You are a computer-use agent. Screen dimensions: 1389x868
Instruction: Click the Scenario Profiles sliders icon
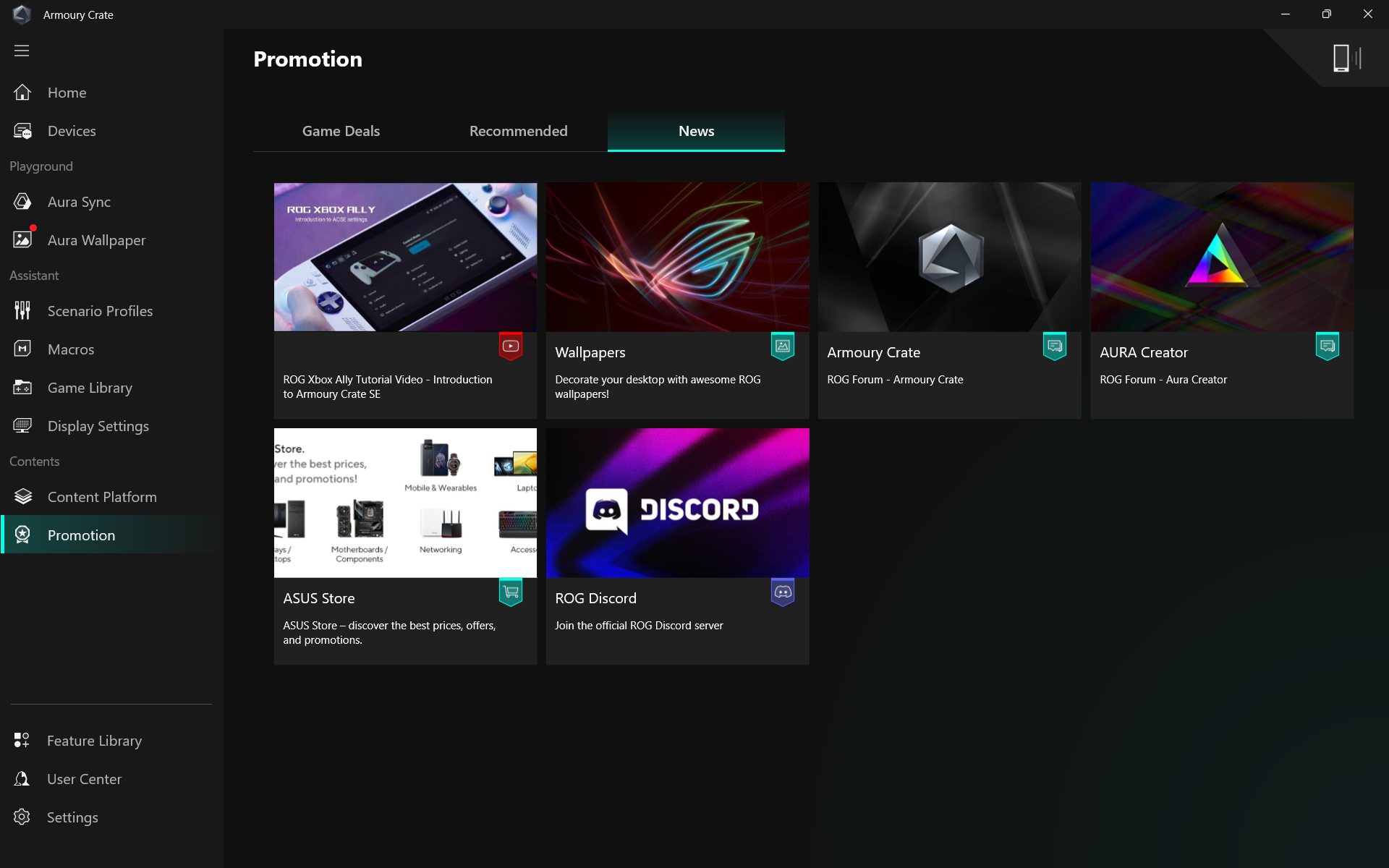tap(22, 311)
